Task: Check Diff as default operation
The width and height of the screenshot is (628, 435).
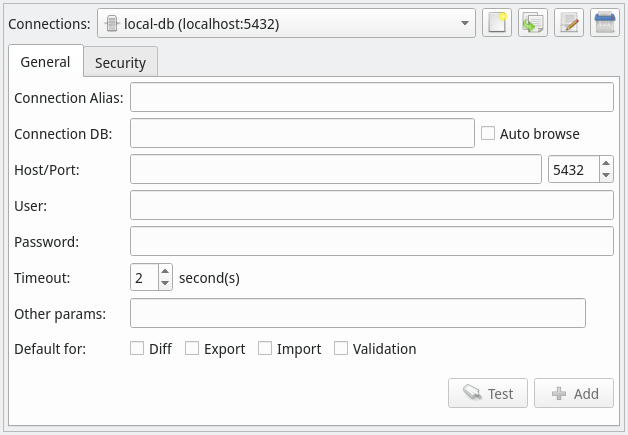Action: (x=137, y=348)
